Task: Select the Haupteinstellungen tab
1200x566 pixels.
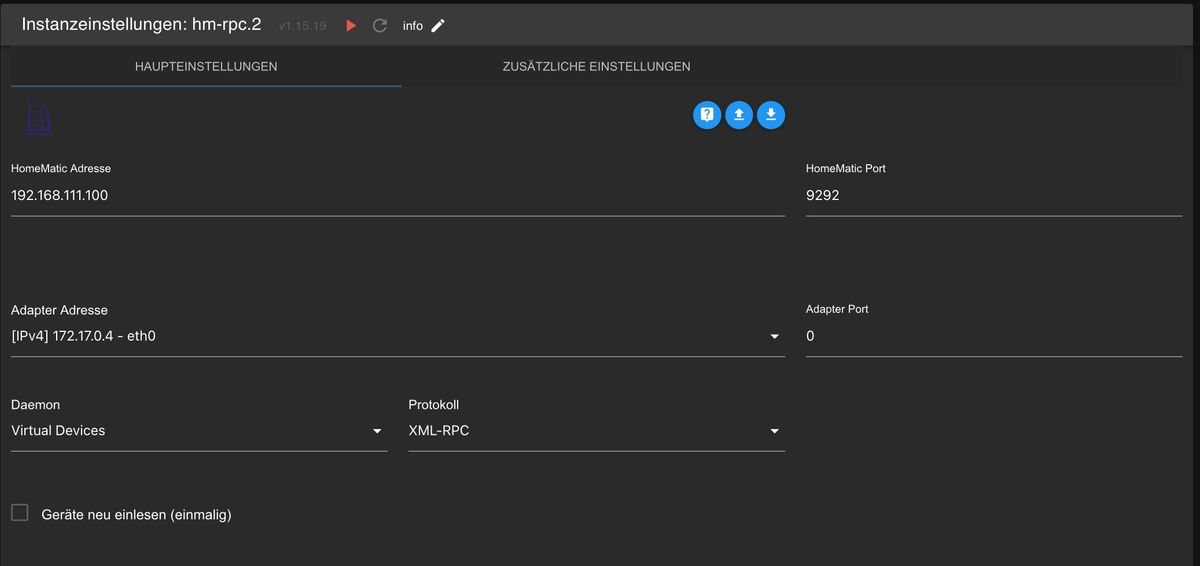Action: pyautogui.click(x=206, y=67)
